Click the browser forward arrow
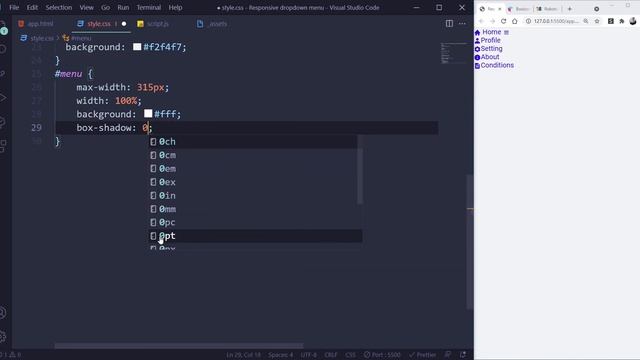Screen dimensions: 640x360 (x=492, y=21)
